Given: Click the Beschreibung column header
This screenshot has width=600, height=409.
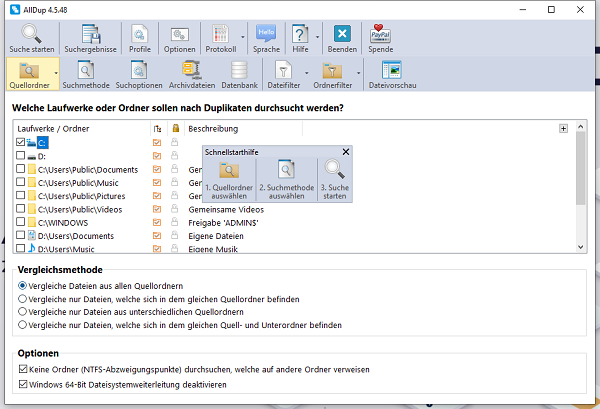Looking at the screenshot, I should point(213,129).
